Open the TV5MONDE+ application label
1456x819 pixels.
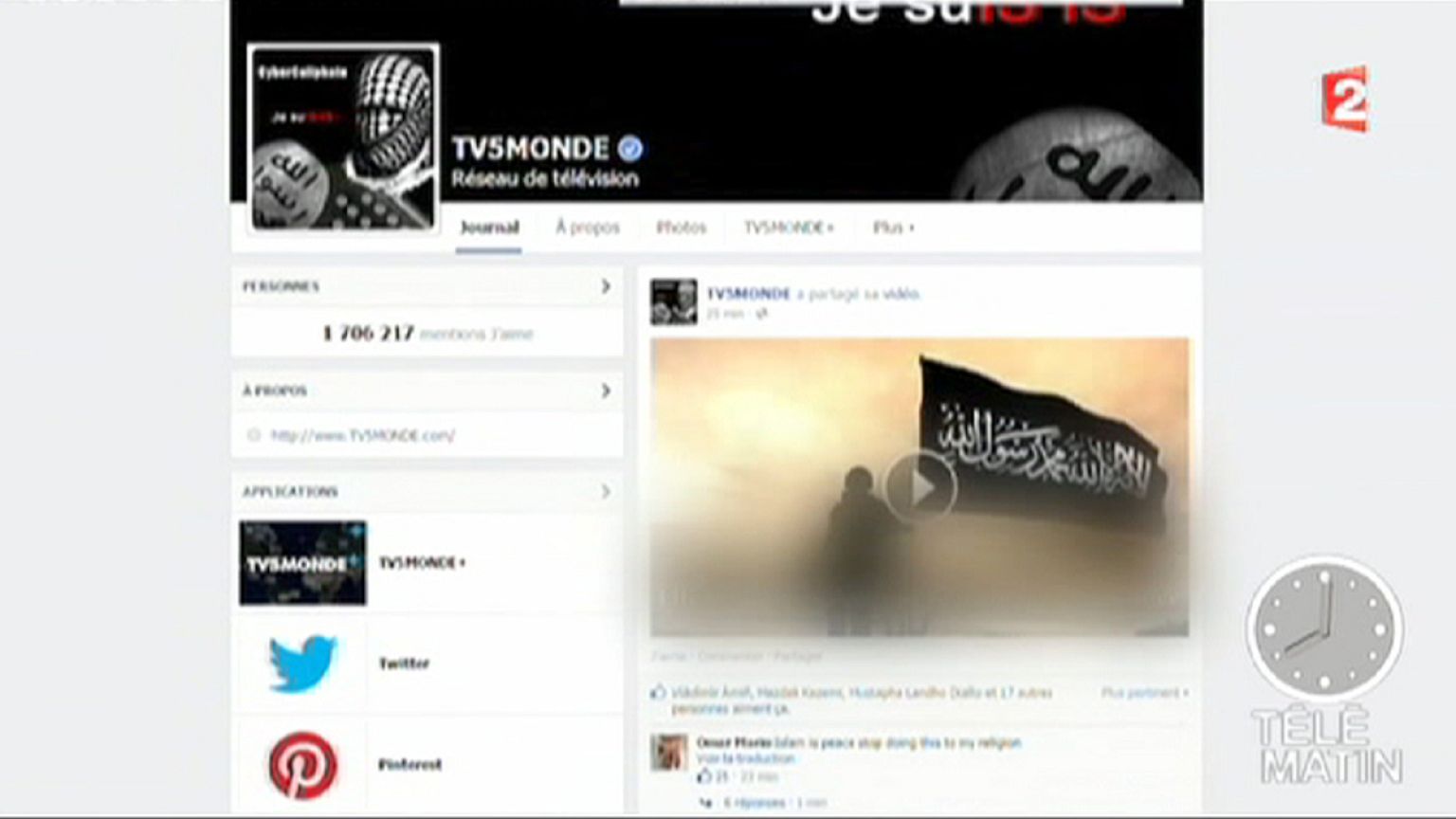pos(422,563)
